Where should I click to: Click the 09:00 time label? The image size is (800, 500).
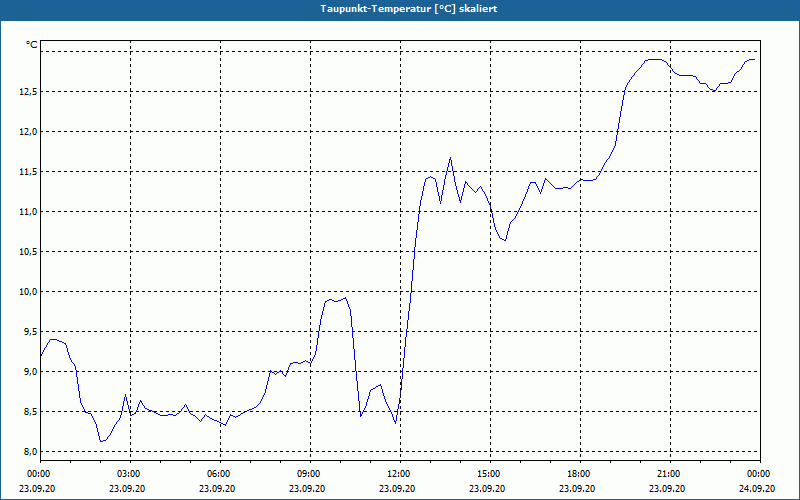[310, 474]
